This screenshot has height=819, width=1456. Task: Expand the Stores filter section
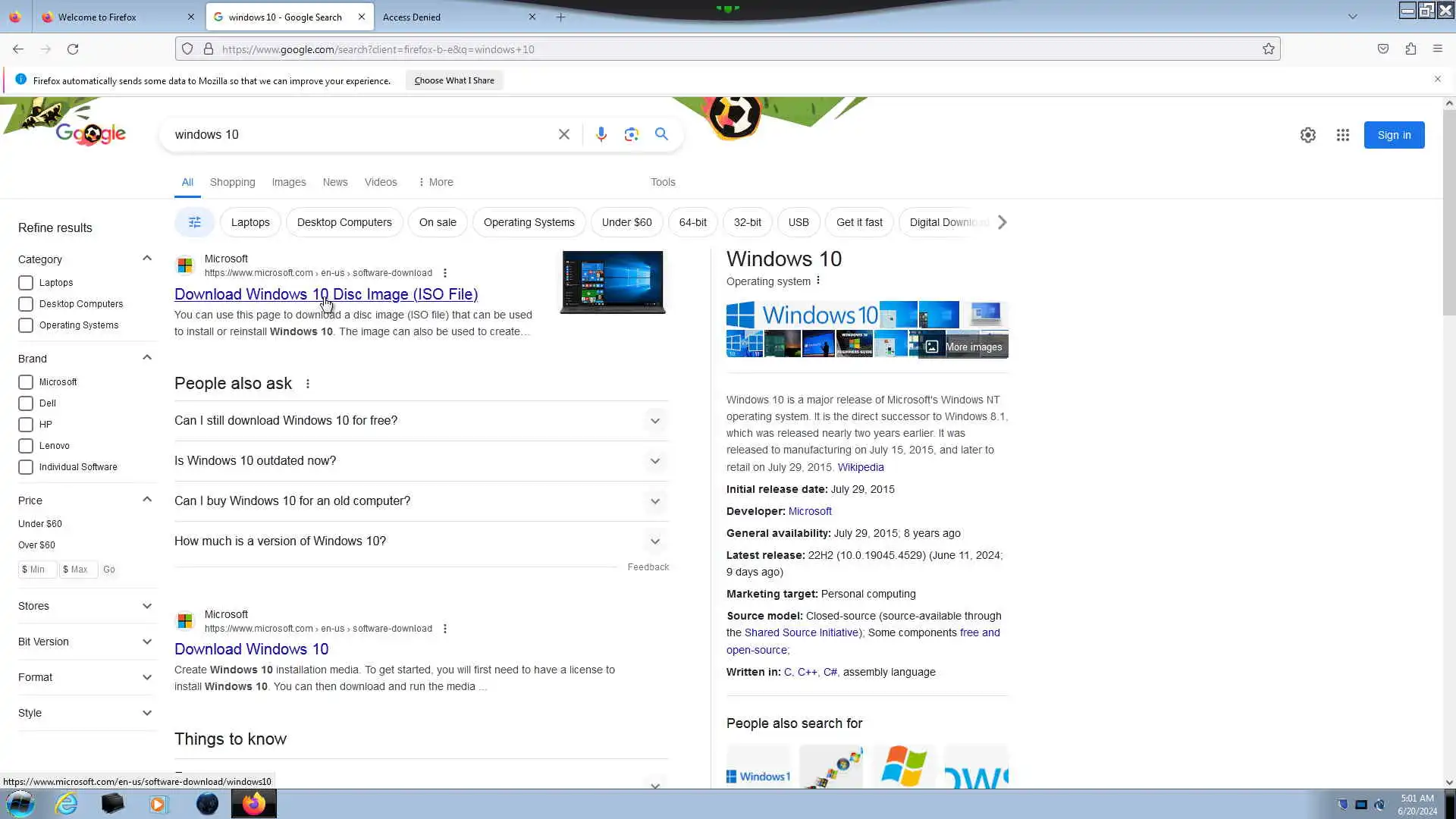click(85, 606)
